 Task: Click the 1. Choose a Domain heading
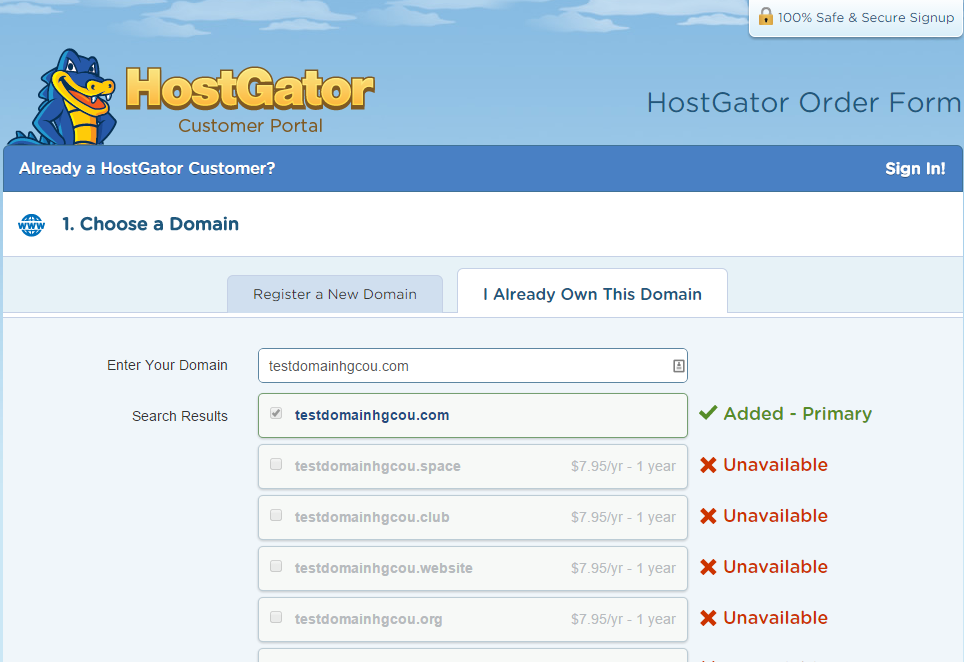pos(150,224)
